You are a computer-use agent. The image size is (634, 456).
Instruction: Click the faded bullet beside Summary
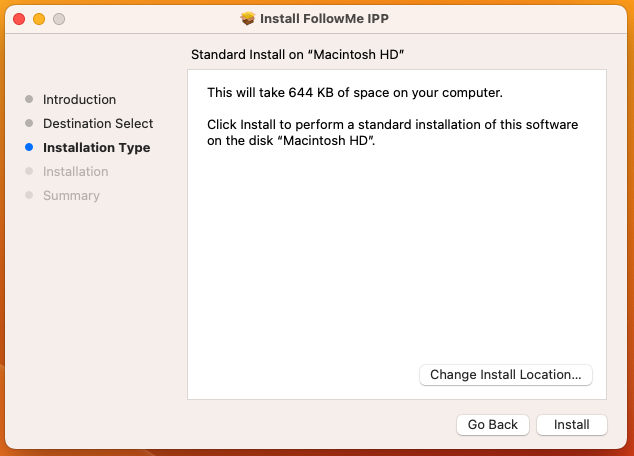click(x=29, y=195)
